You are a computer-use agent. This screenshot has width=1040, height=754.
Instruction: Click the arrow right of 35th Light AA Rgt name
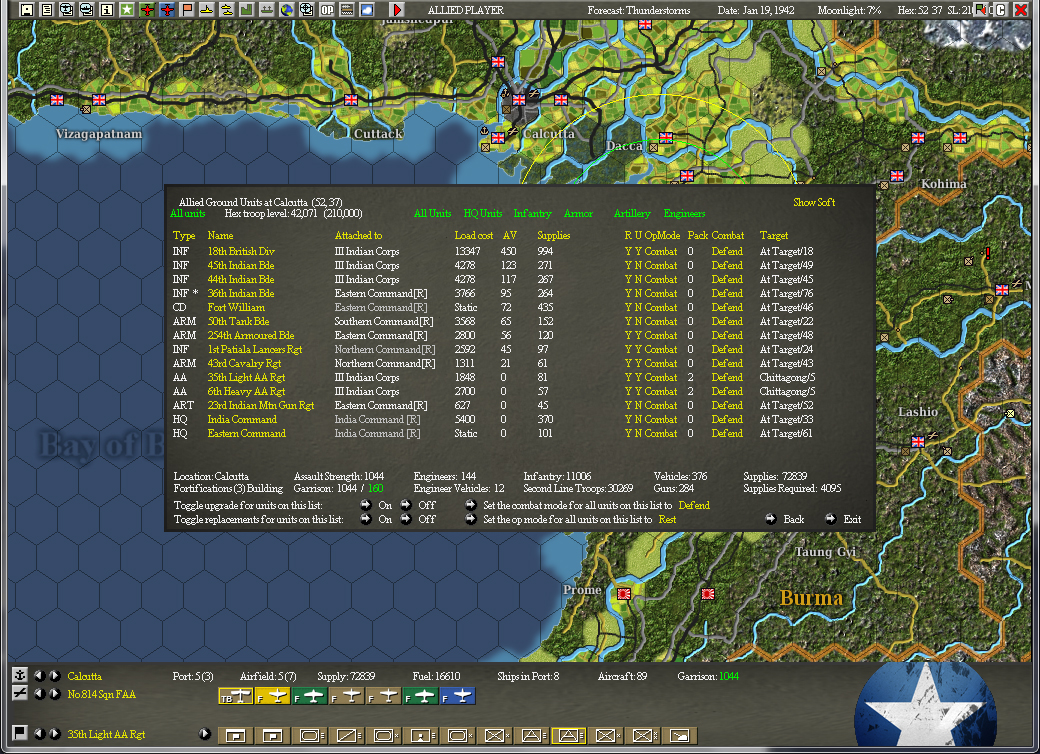click(x=205, y=733)
